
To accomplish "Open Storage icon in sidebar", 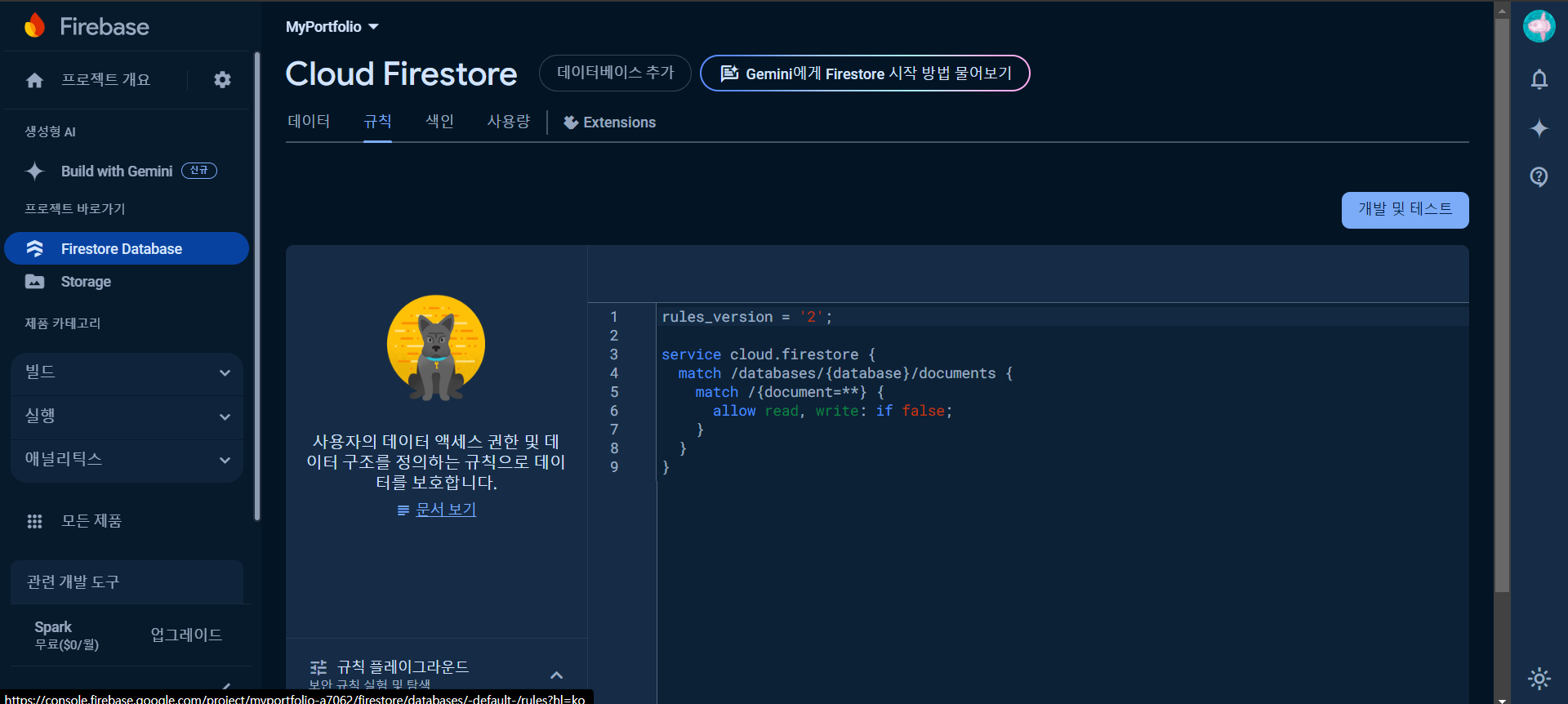I will click(34, 282).
